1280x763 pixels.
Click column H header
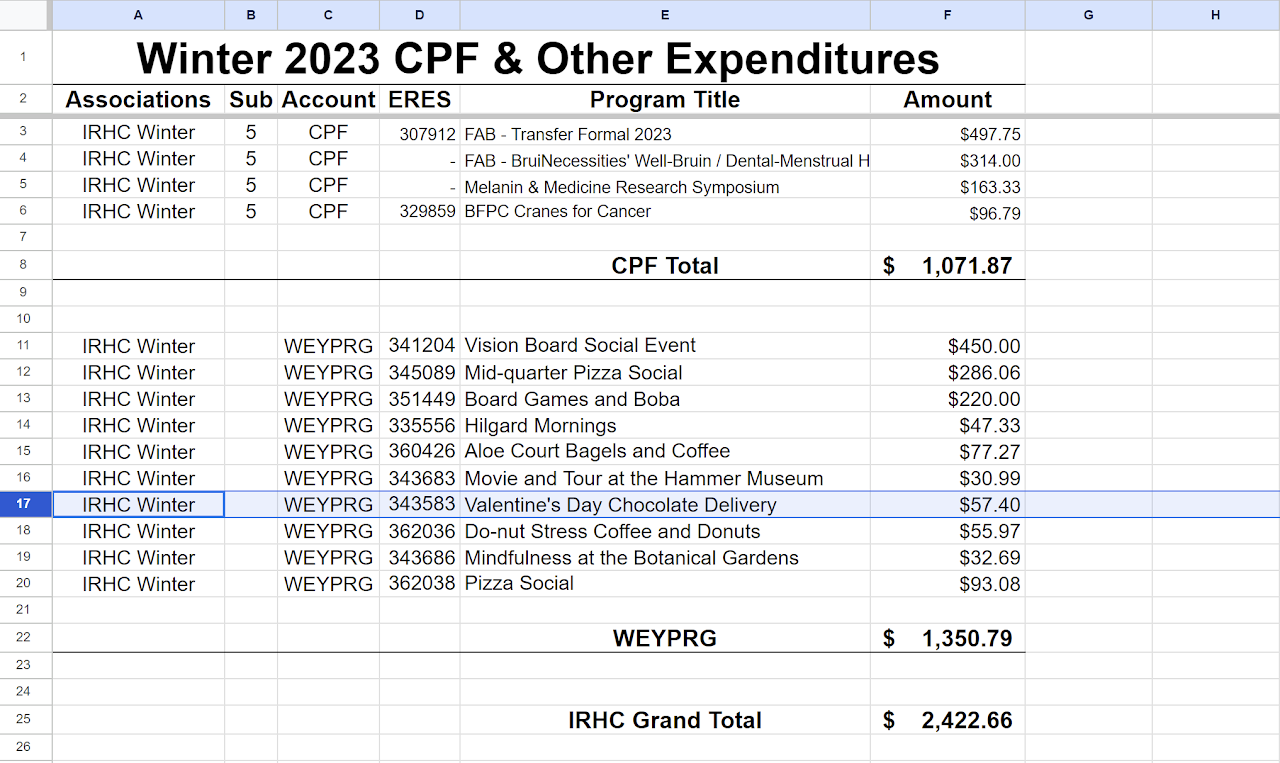click(x=1215, y=15)
